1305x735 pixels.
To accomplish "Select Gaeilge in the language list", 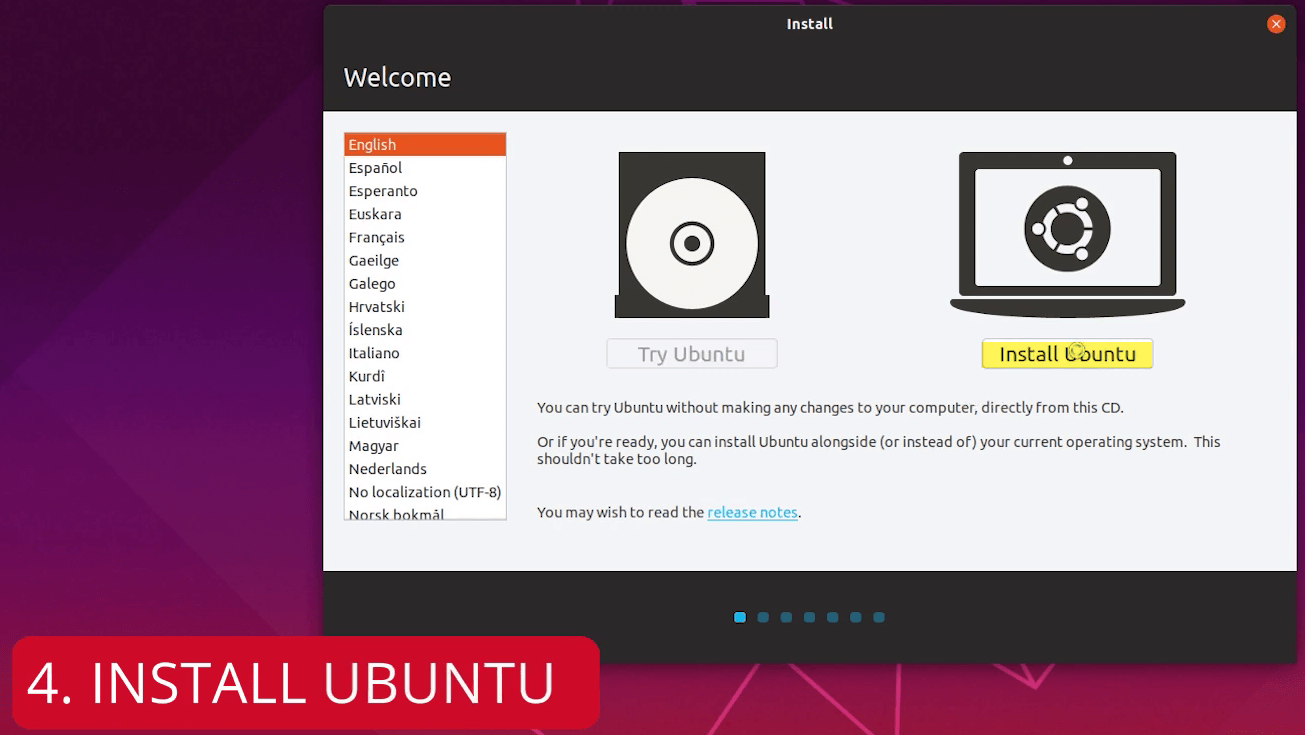I will pos(425,260).
